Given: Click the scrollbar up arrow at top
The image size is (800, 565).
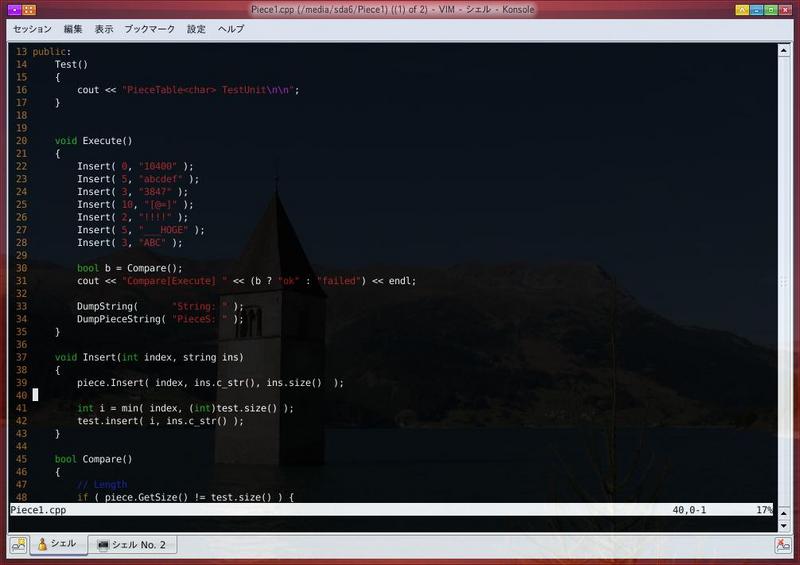Looking at the screenshot, I should (x=784, y=50).
